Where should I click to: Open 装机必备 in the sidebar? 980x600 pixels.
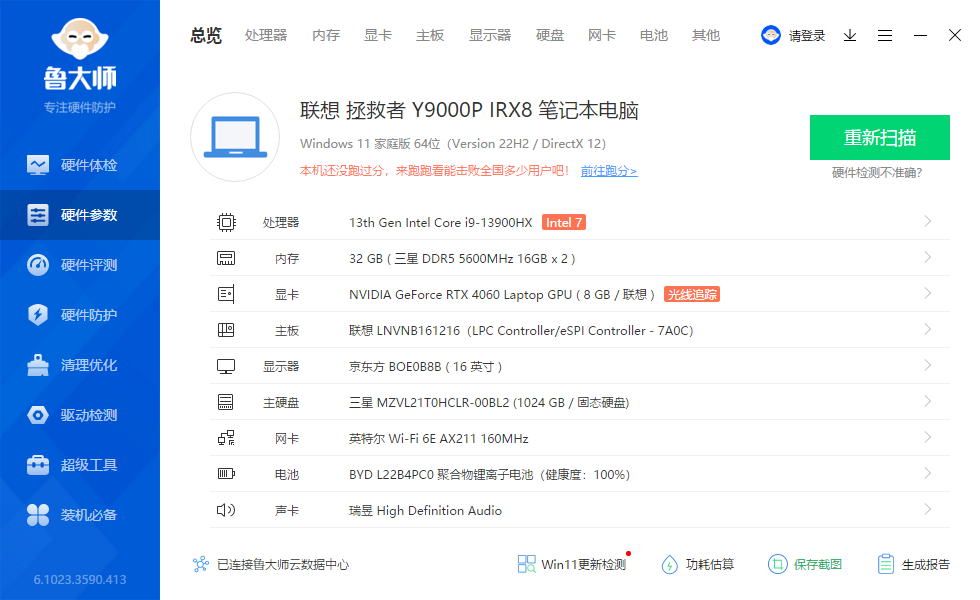click(79, 515)
